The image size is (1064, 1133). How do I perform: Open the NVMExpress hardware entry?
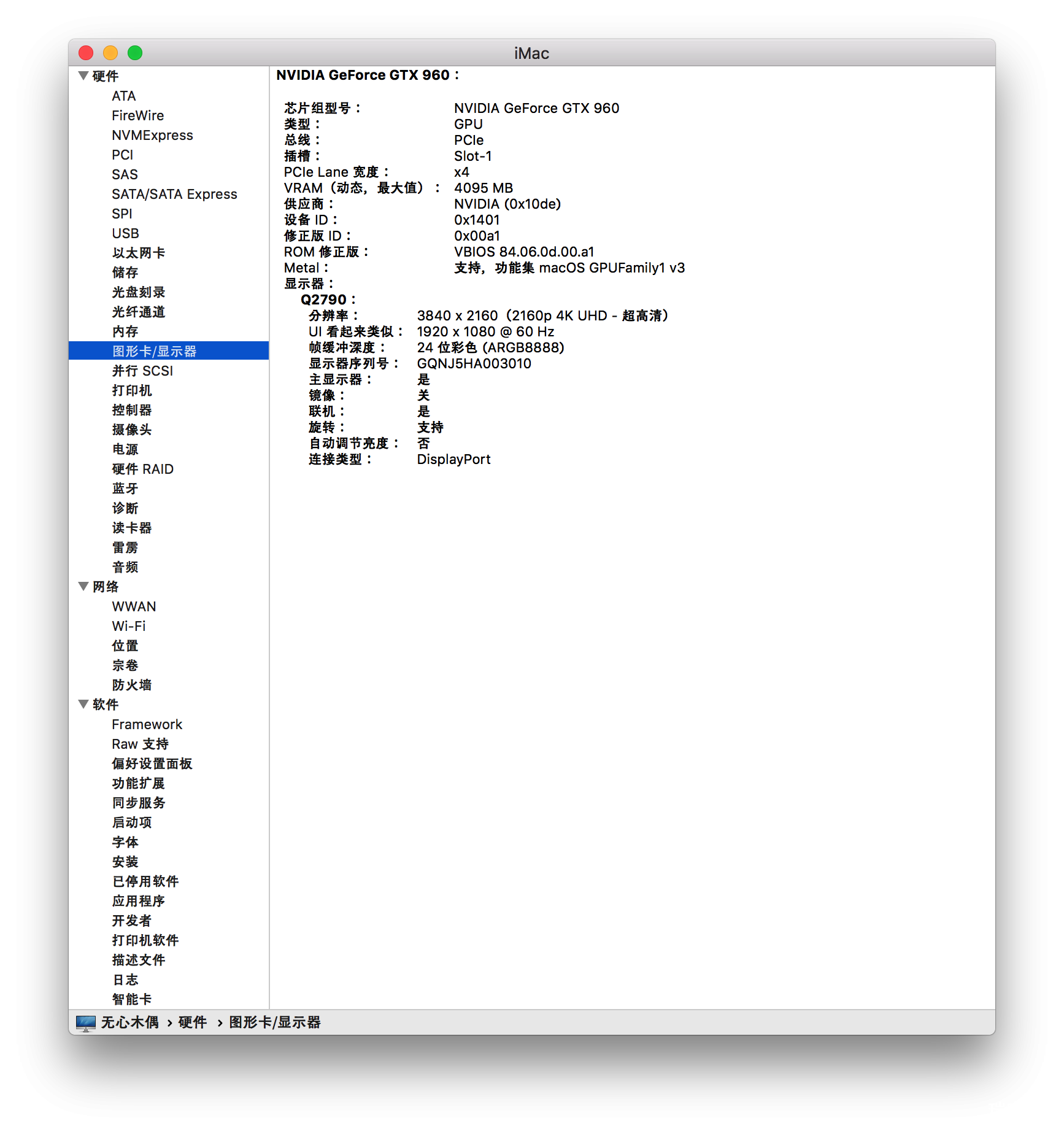tap(152, 135)
